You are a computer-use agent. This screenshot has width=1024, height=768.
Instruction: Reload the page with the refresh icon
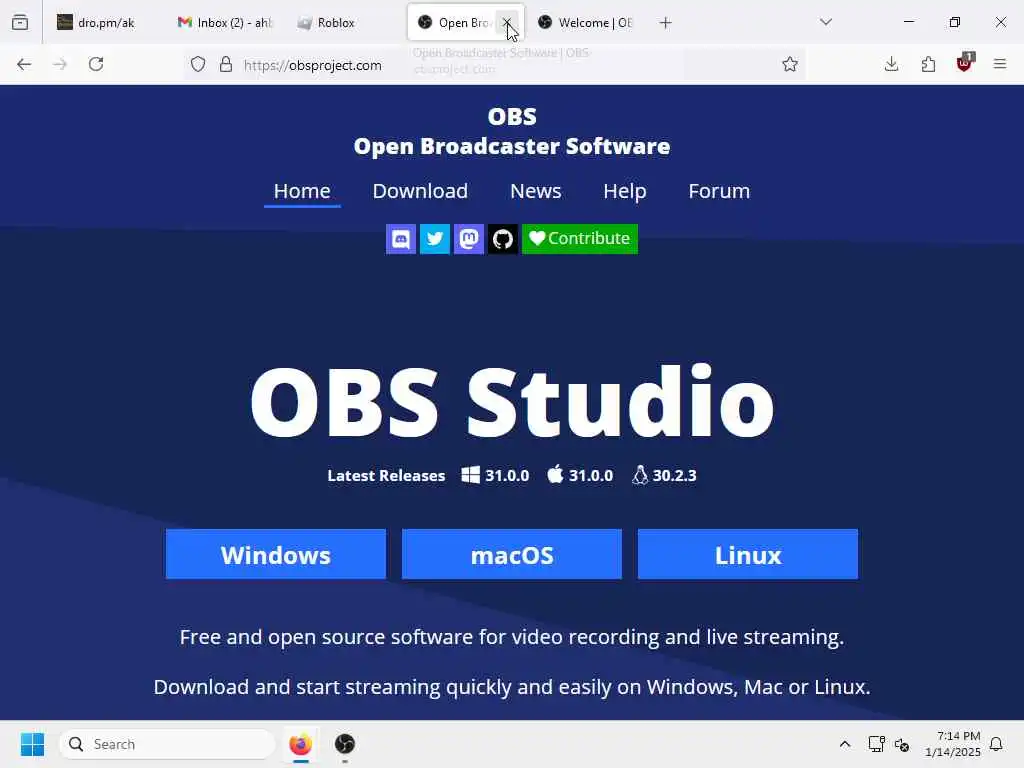coord(96,64)
